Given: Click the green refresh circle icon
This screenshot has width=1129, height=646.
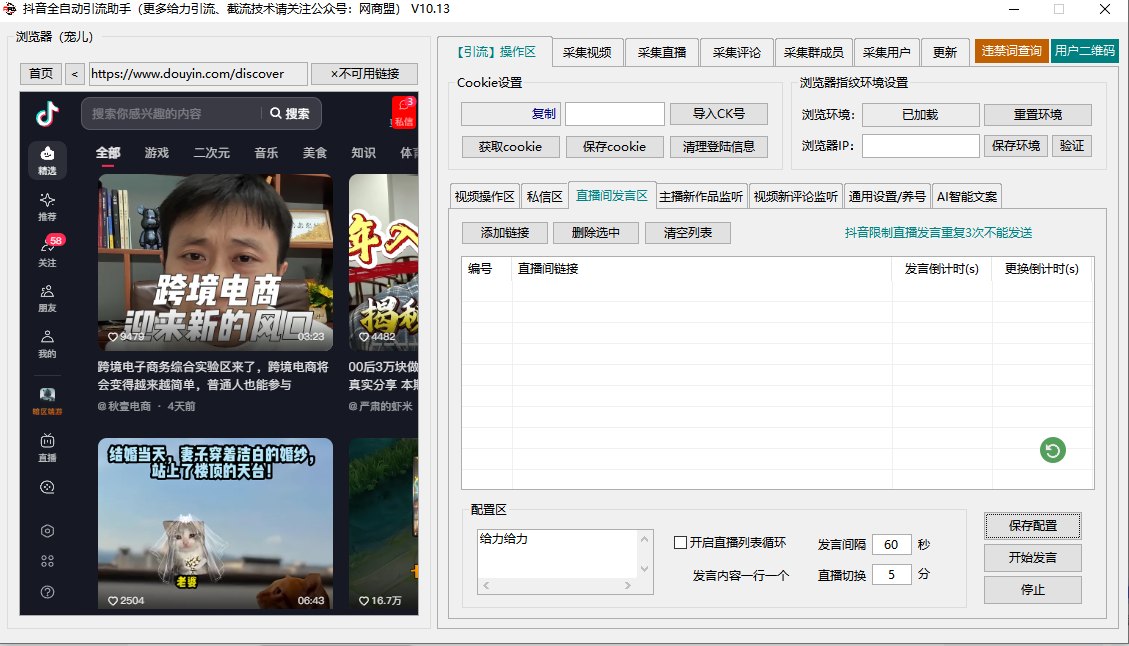Looking at the screenshot, I should pyautogui.click(x=1053, y=451).
